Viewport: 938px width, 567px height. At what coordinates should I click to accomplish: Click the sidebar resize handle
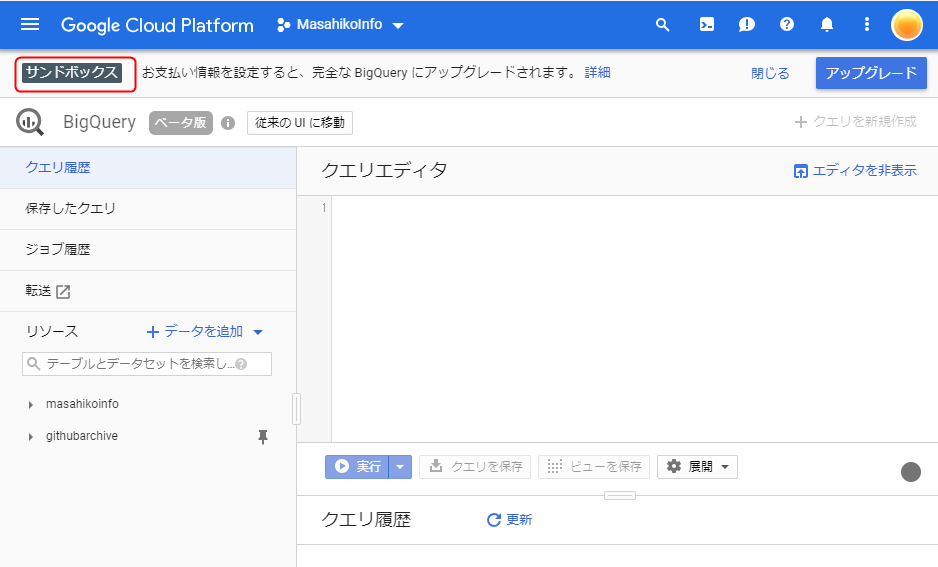(x=296, y=409)
